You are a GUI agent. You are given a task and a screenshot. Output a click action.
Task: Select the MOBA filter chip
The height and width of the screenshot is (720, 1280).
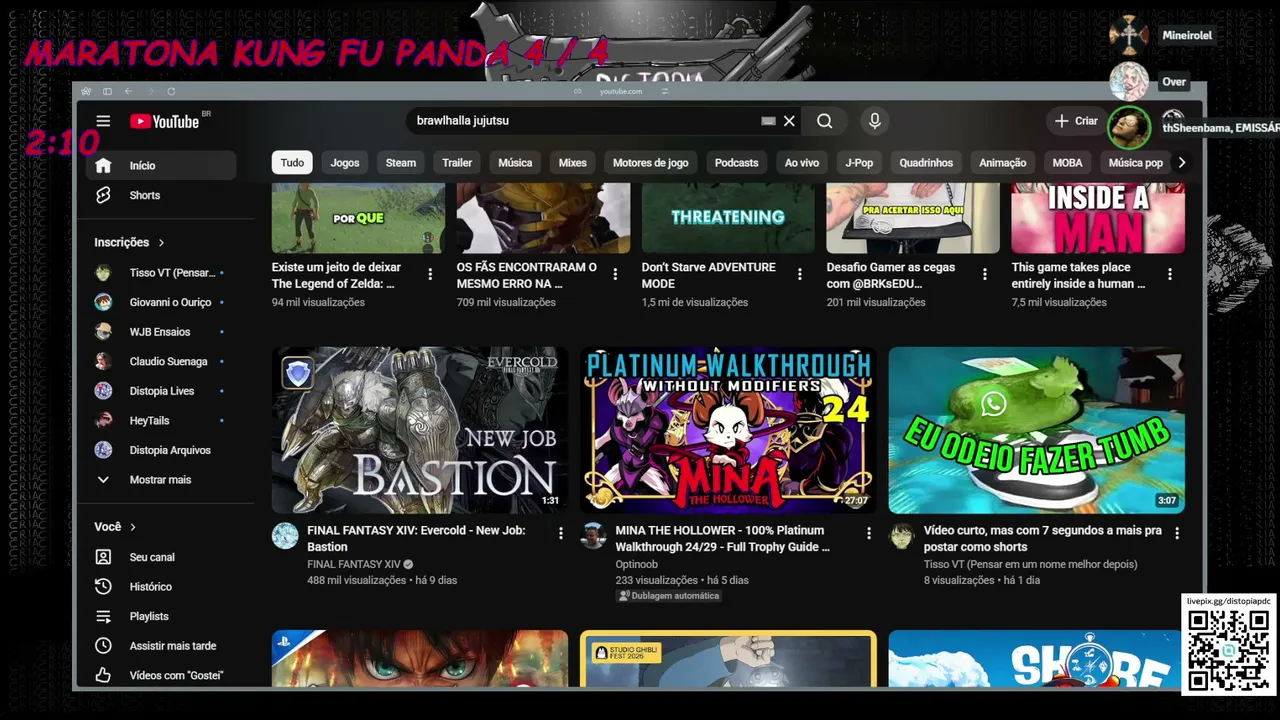[1067, 162]
